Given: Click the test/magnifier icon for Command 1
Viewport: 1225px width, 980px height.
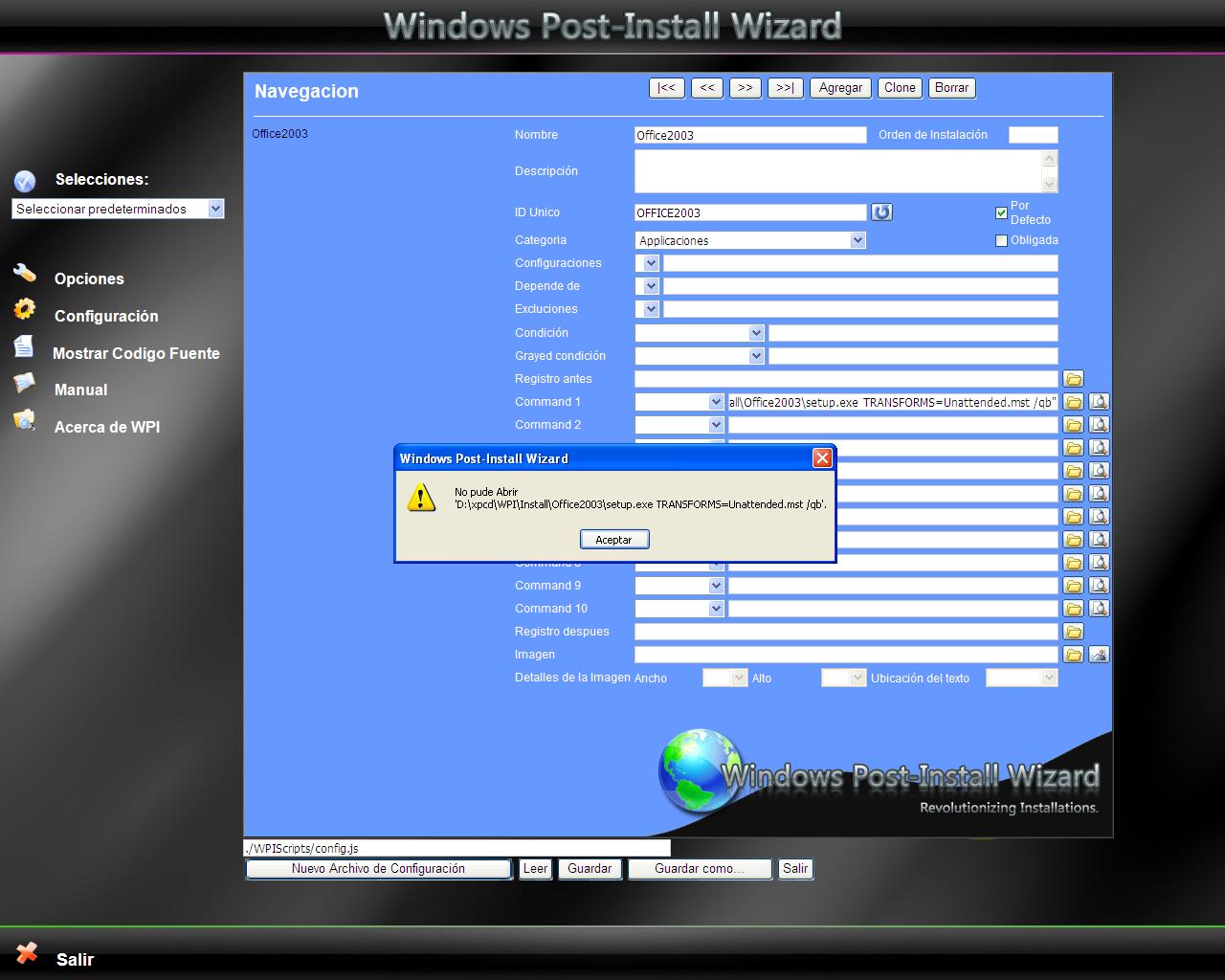Looking at the screenshot, I should coord(1099,402).
